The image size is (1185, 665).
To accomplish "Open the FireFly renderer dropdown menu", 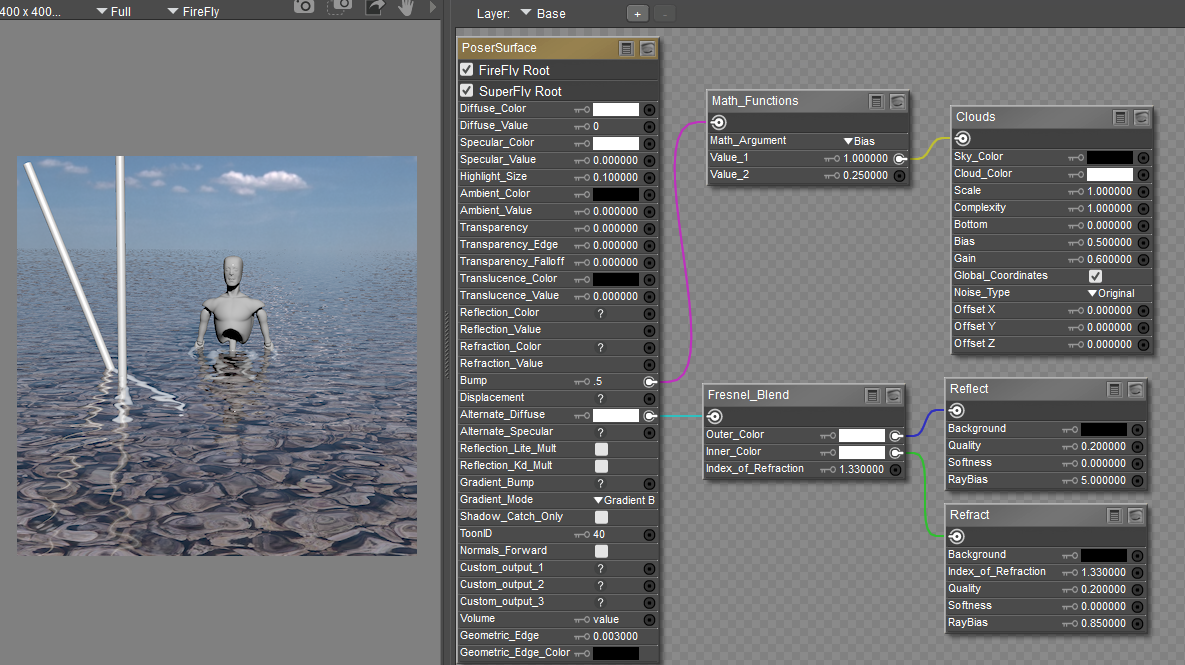I will coord(193,12).
